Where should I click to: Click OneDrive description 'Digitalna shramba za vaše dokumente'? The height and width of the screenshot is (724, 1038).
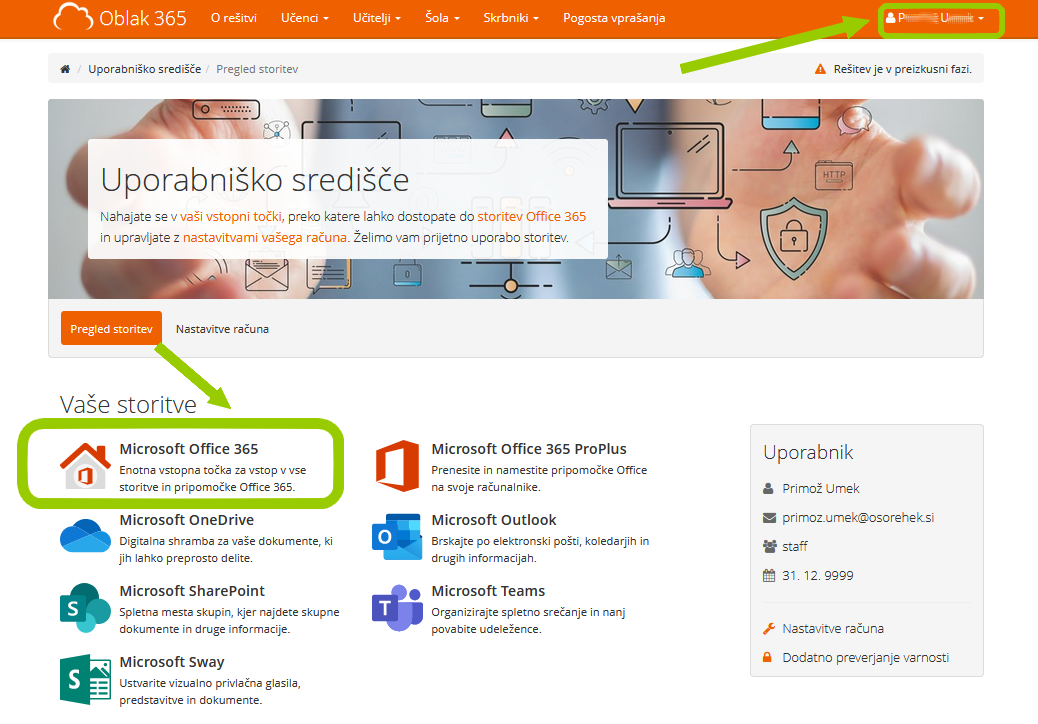click(226, 549)
